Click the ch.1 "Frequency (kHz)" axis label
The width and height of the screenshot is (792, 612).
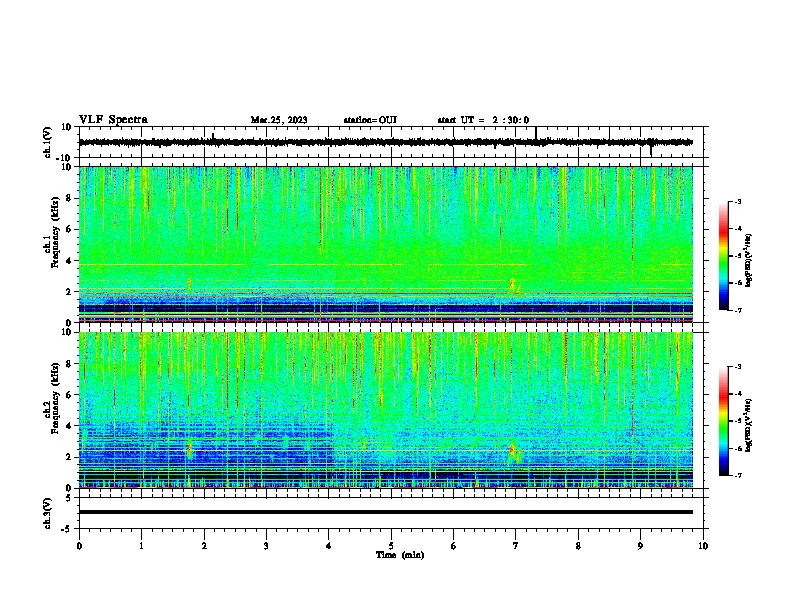tap(55, 232)
